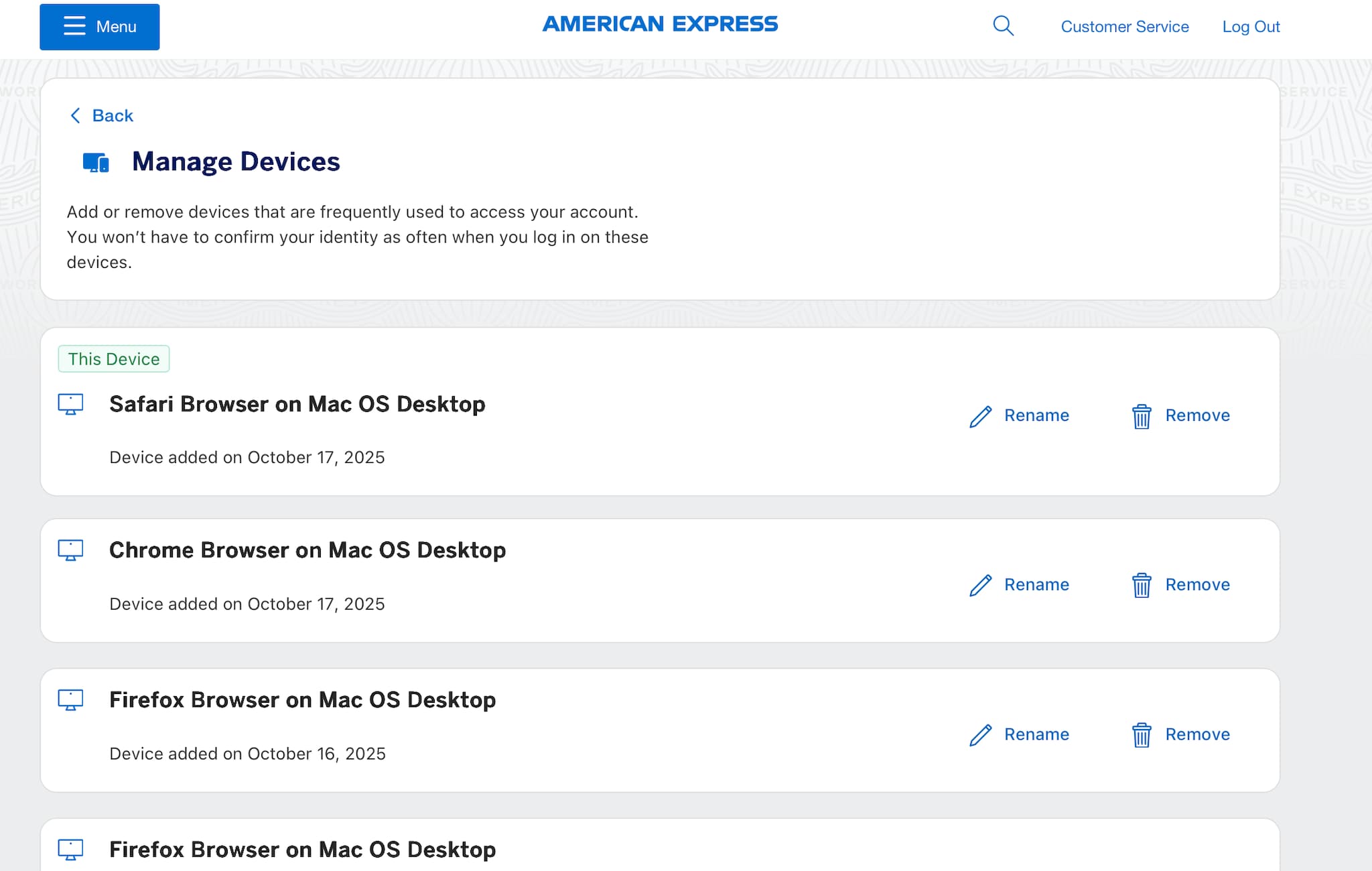
Task: Open Customer Service
Action: 1125,27
